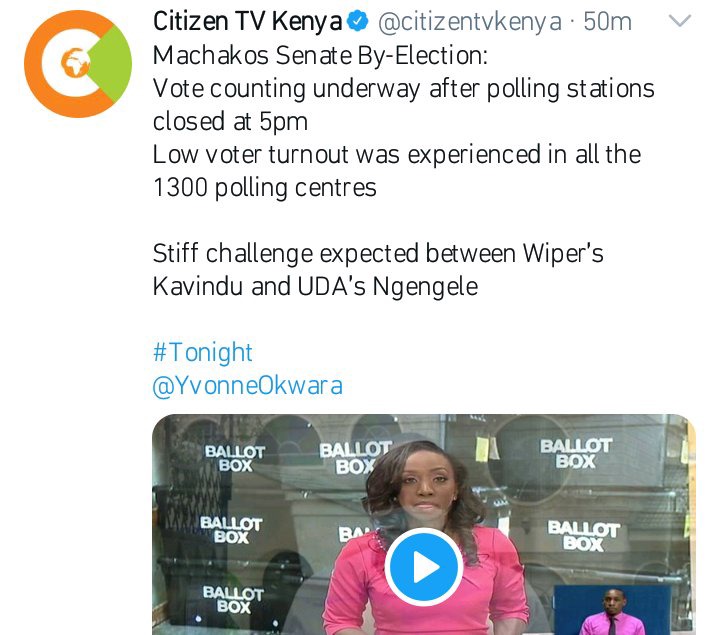Expand the tweet options chevron
This screenshot has width=720, height=635.
click(x=680, y=21)
